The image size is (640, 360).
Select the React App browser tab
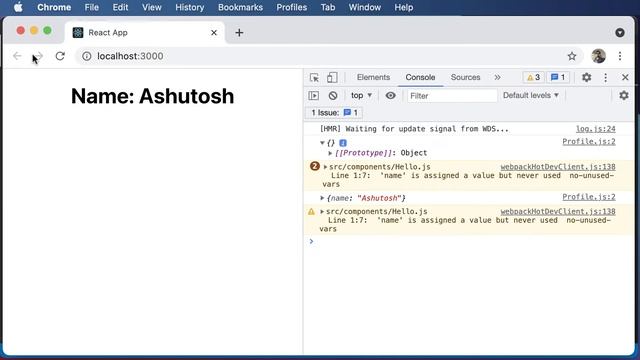point(144,33)
